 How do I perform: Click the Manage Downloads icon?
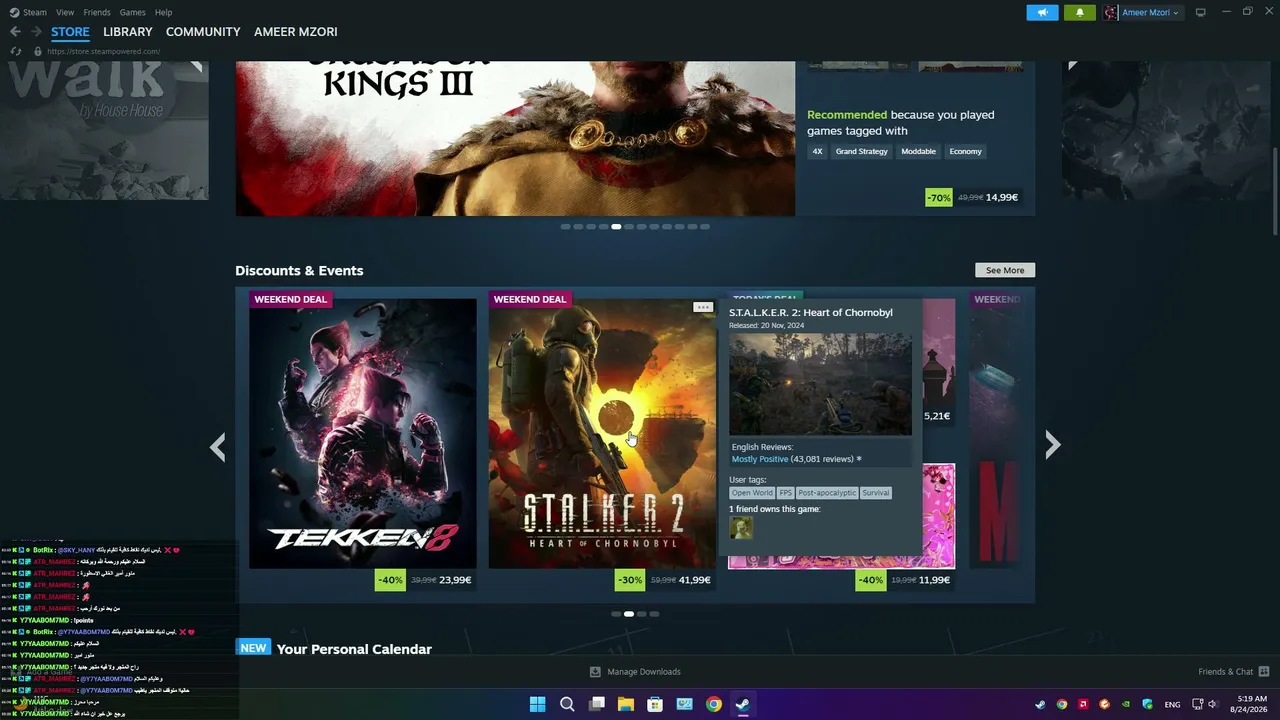pos(595,672)
